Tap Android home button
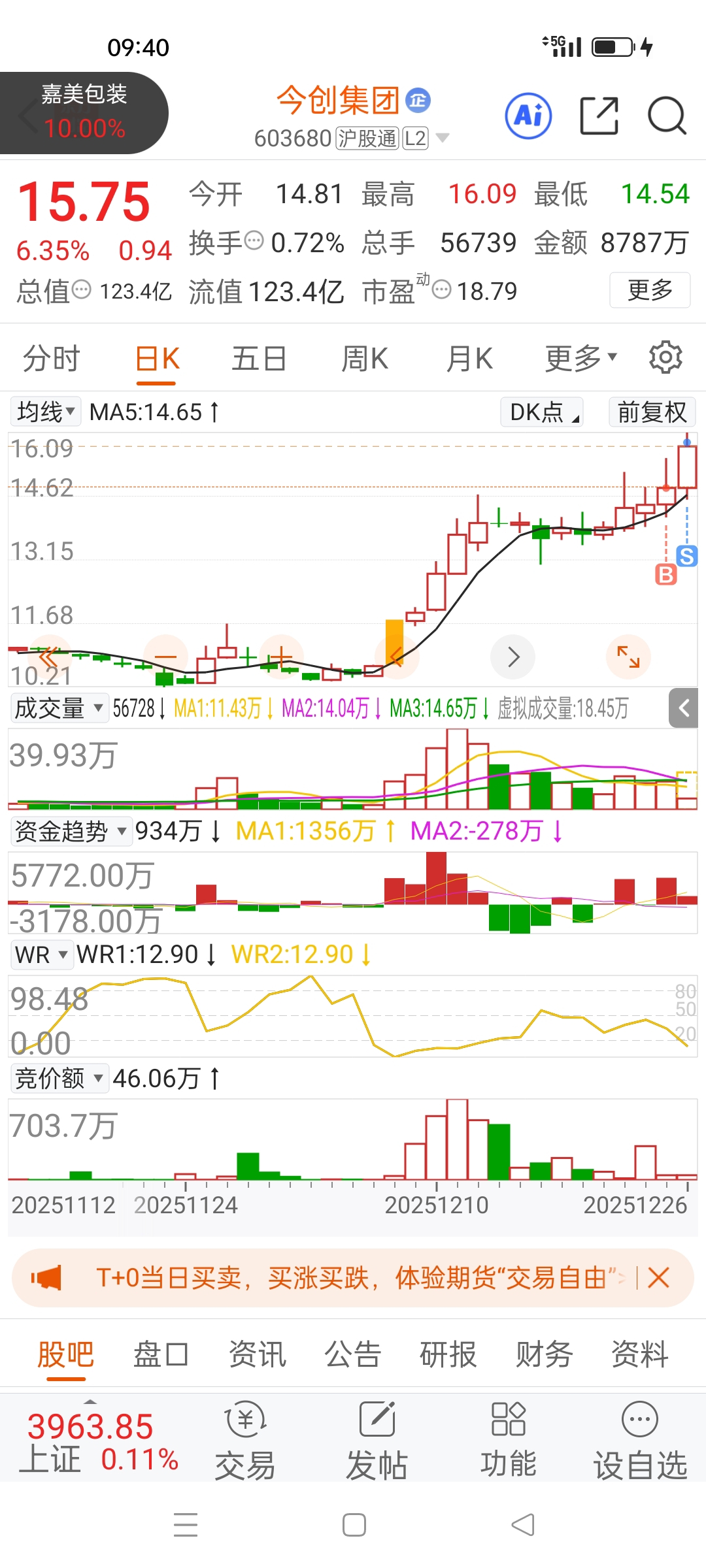Viewport: 706px width, 1568px height. coord(354,1525)
